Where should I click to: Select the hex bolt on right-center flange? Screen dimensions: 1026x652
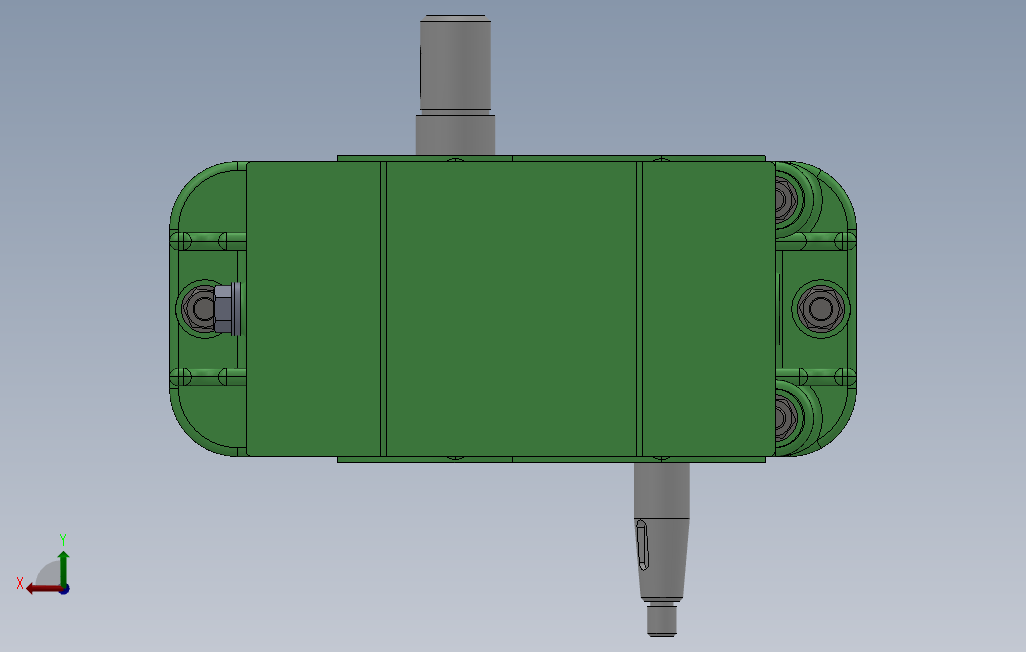[x=821, y=308]
